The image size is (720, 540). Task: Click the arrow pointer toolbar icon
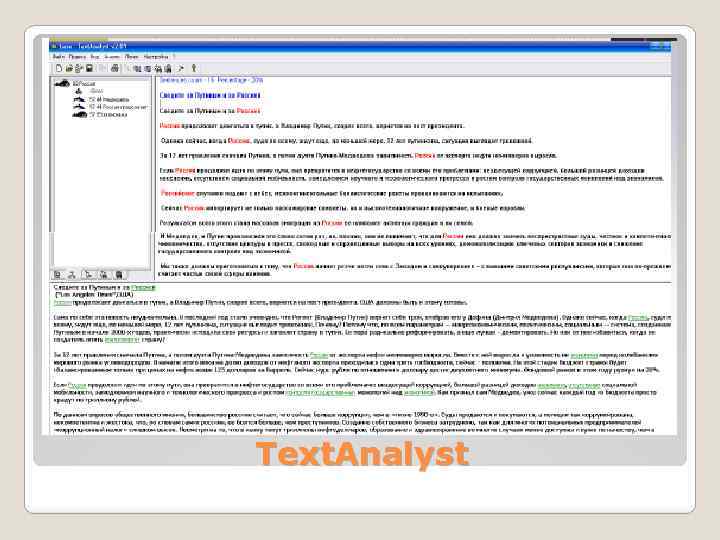(181, 68)
